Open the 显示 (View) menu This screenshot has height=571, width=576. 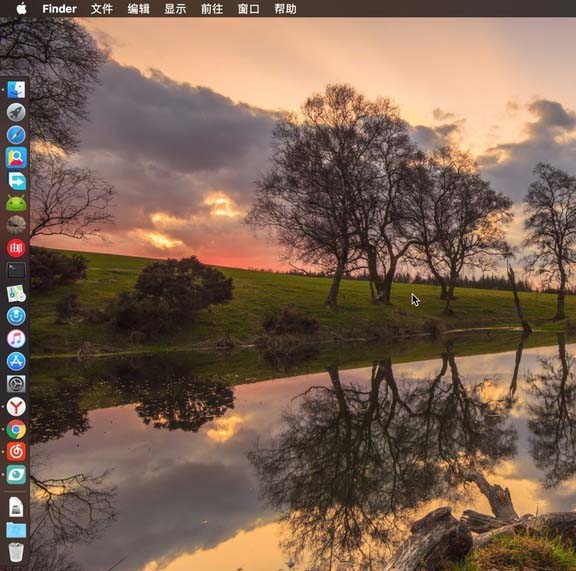pyautogui.click(x=175, y=9)
